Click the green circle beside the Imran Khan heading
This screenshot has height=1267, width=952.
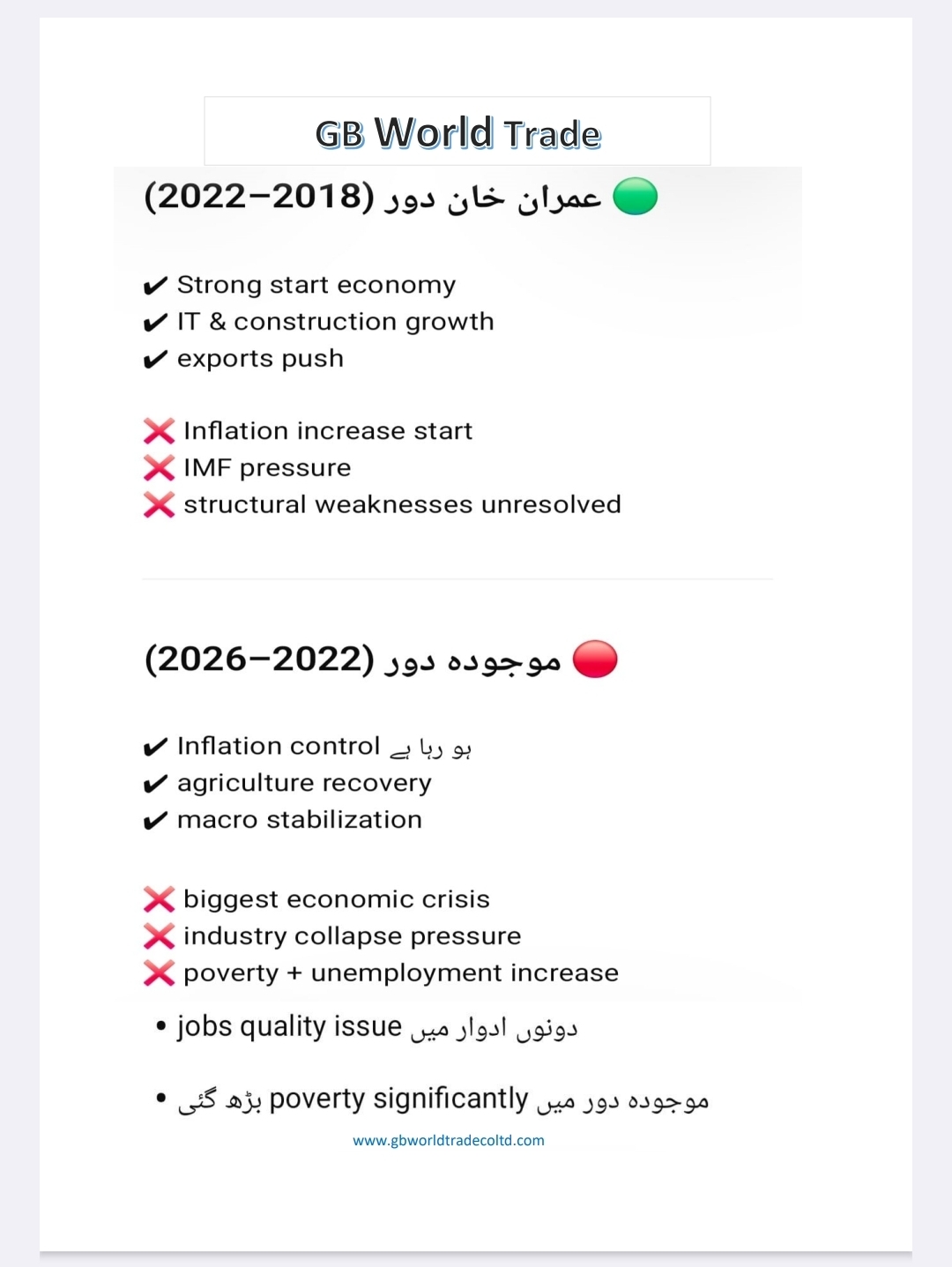pos(635,197)
